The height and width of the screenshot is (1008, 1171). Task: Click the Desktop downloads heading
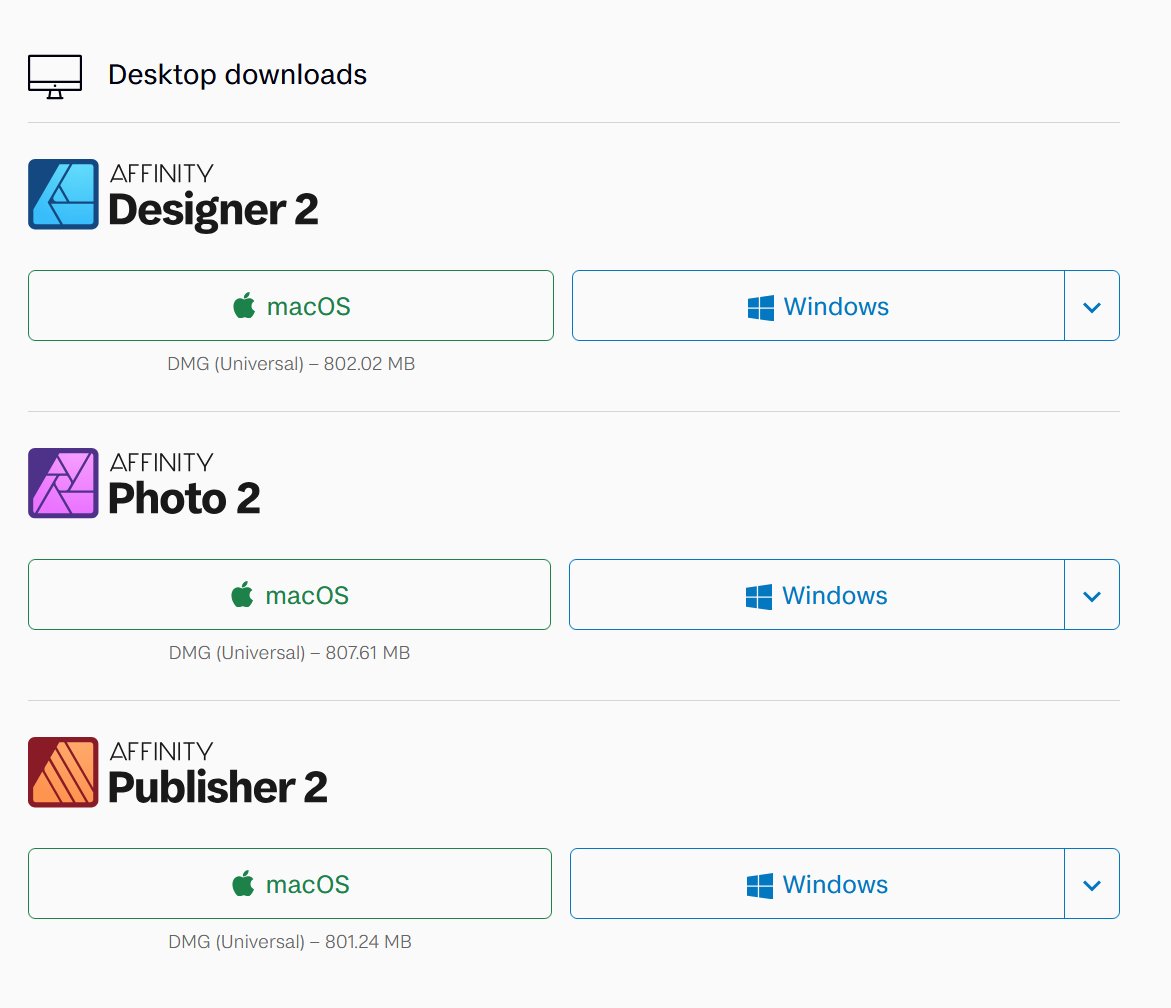pyautogui.click(x=237, y=75)
